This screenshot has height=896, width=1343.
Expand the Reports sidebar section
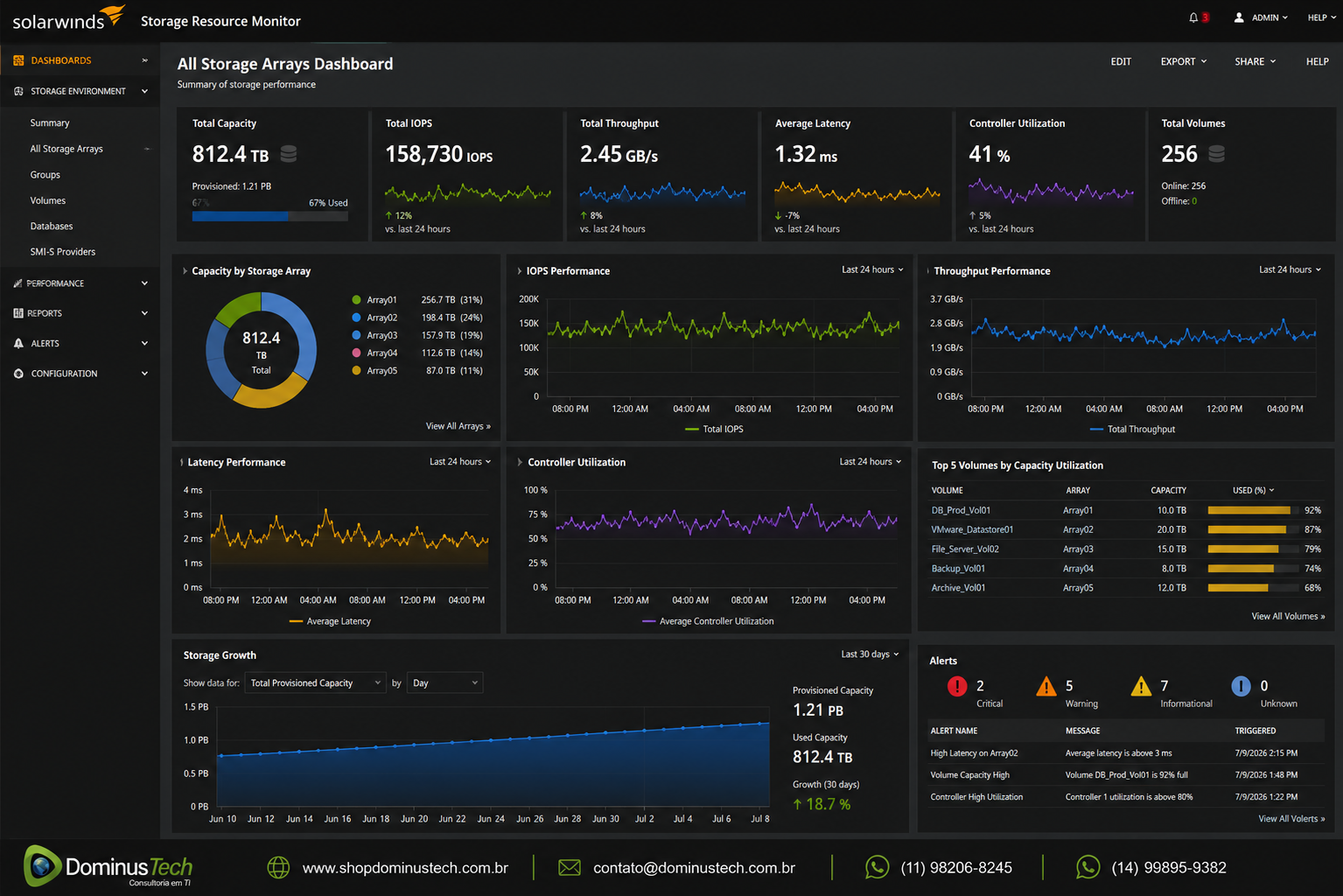point(80,313)
